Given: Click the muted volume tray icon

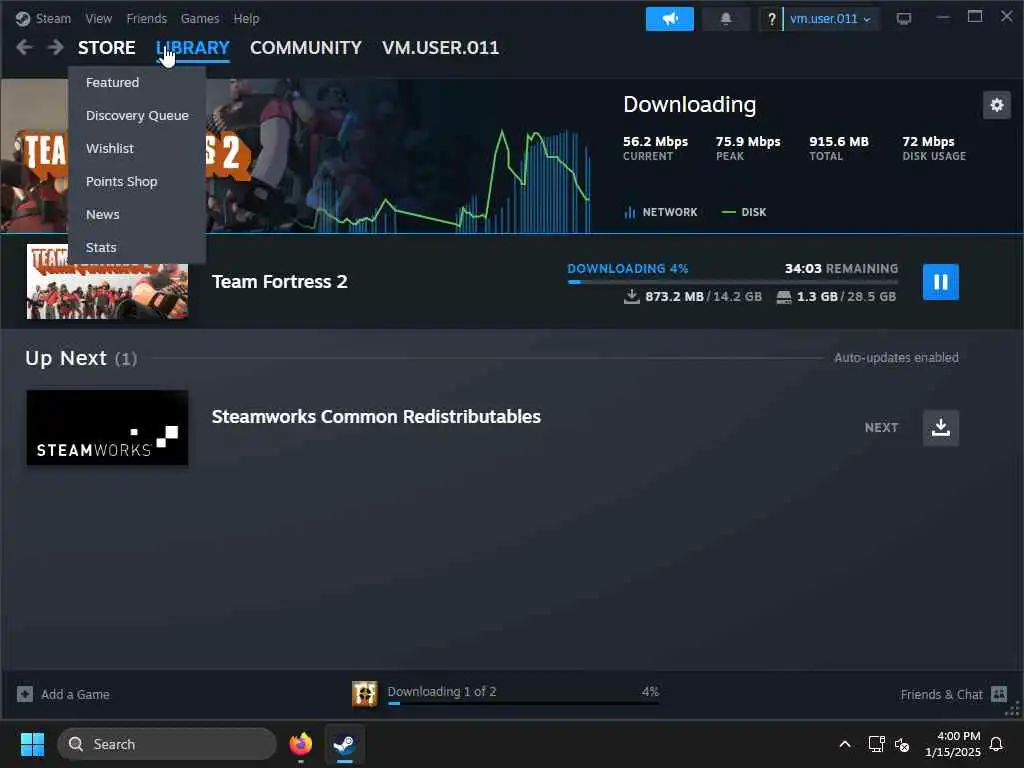Looking at the screenshot, I should tap(902, 744).
